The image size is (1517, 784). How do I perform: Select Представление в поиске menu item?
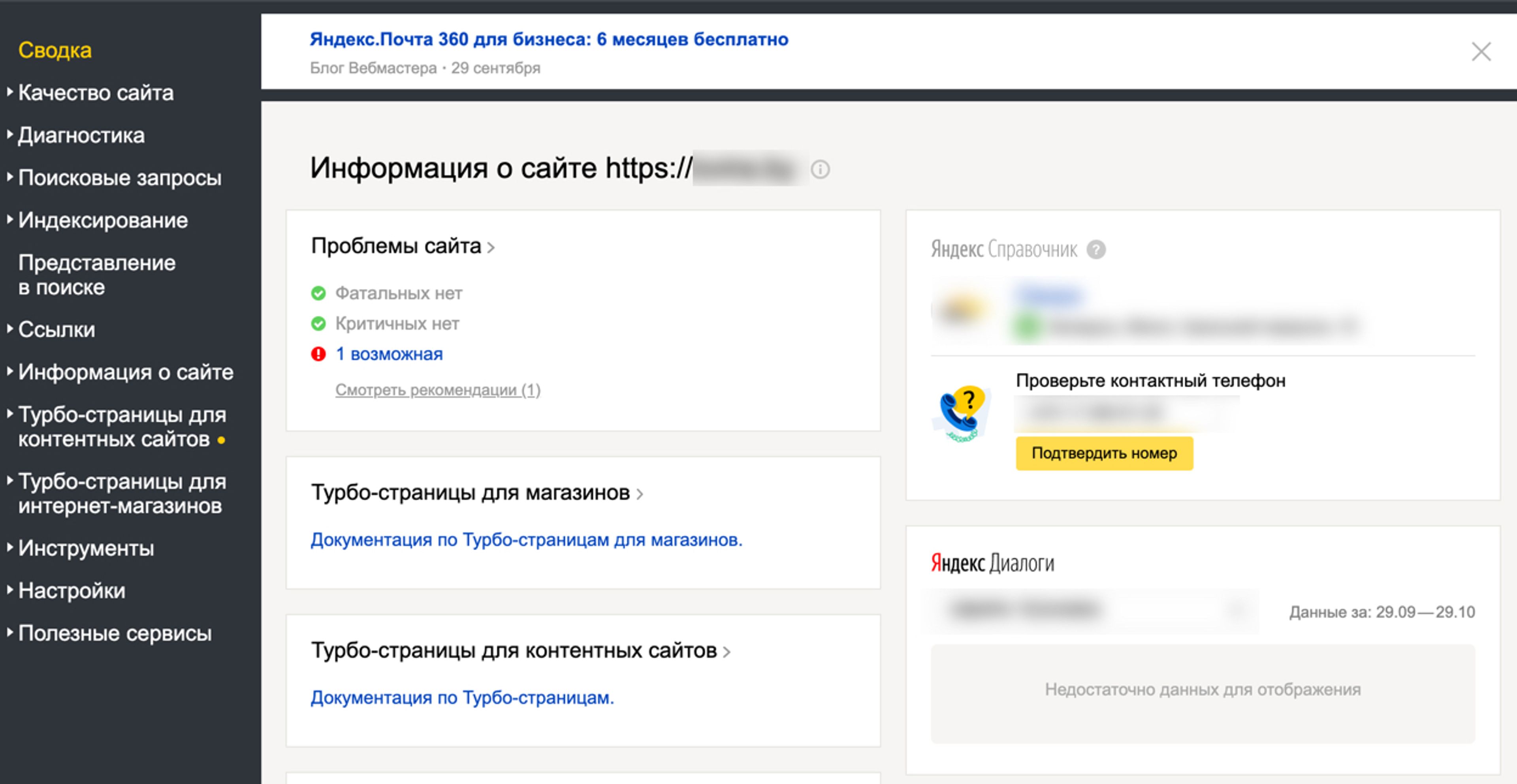pos(96,275)
